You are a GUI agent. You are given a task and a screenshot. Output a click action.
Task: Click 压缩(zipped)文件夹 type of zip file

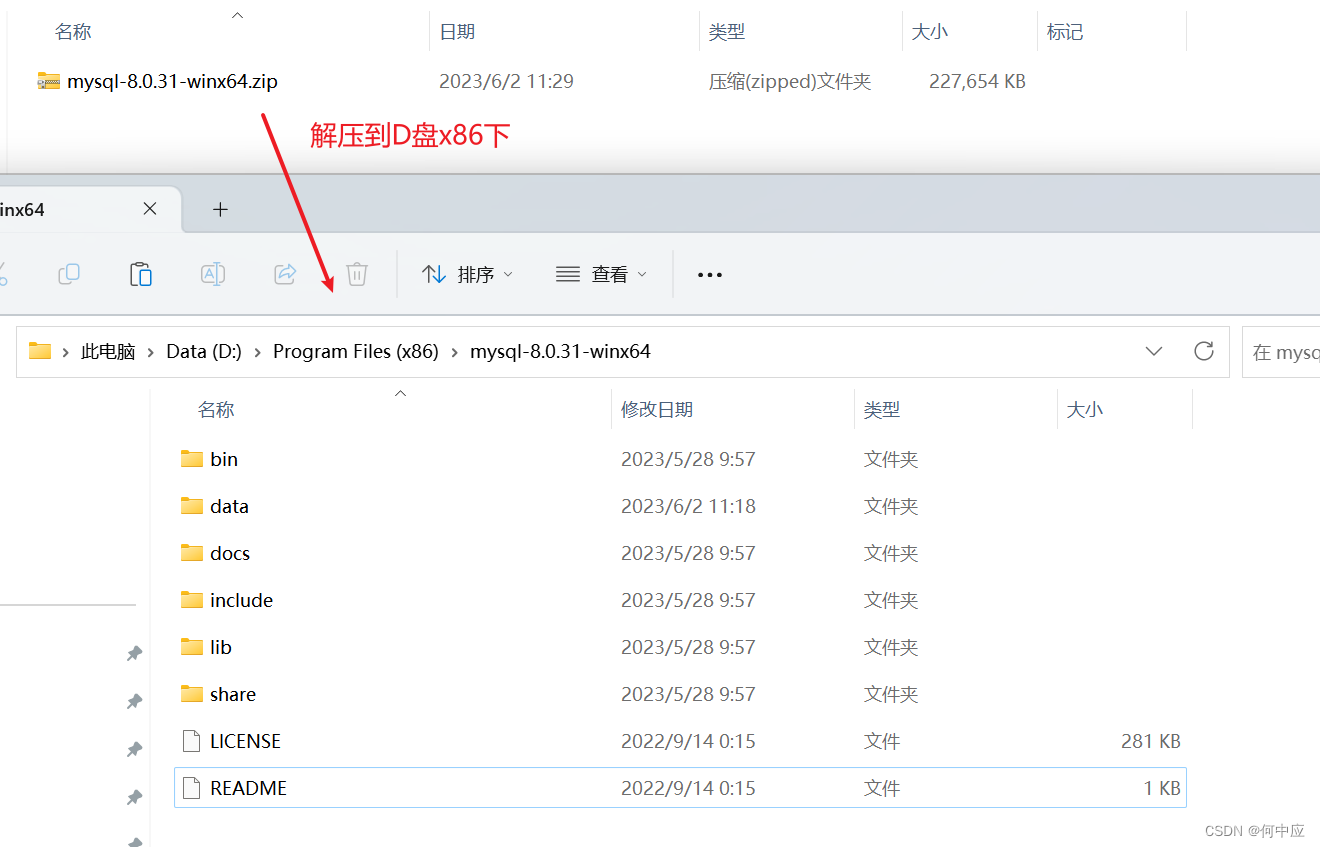pos(790,82)
